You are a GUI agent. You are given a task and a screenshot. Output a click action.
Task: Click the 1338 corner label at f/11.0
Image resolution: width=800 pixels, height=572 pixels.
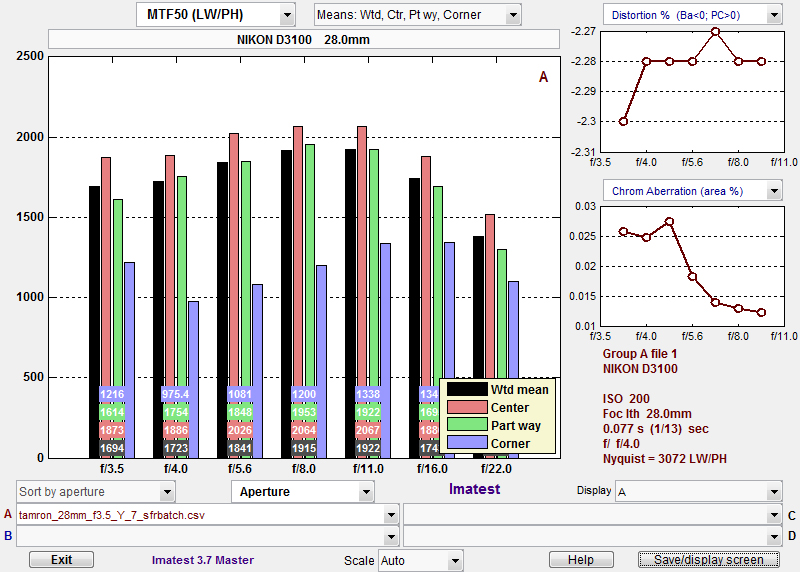click(368, 394)
